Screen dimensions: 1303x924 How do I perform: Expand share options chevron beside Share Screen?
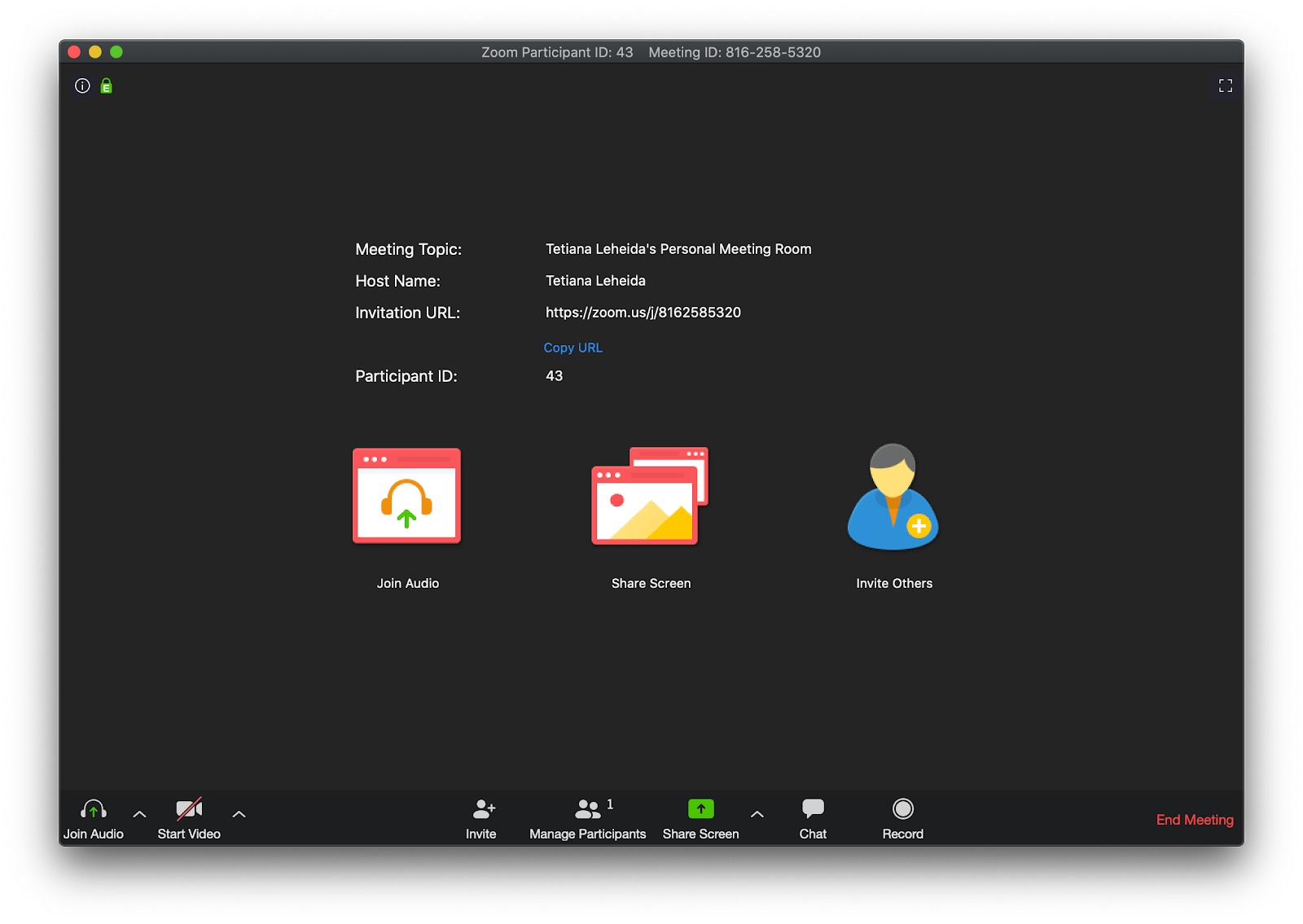[757, 814]
